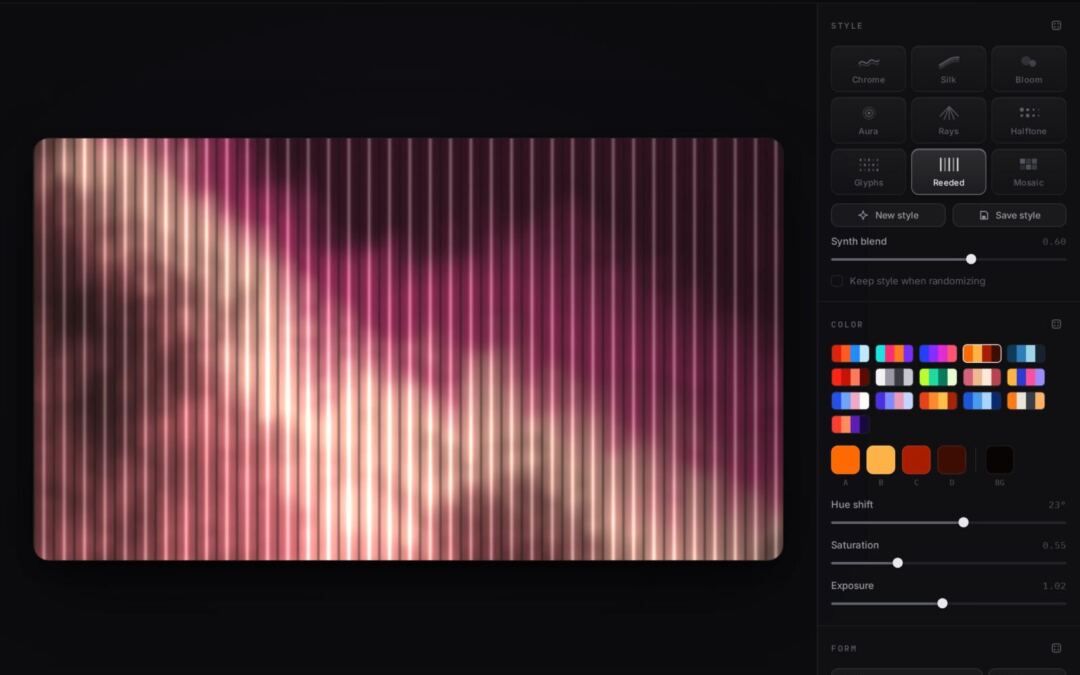Open the BG black background swatch

999,459
